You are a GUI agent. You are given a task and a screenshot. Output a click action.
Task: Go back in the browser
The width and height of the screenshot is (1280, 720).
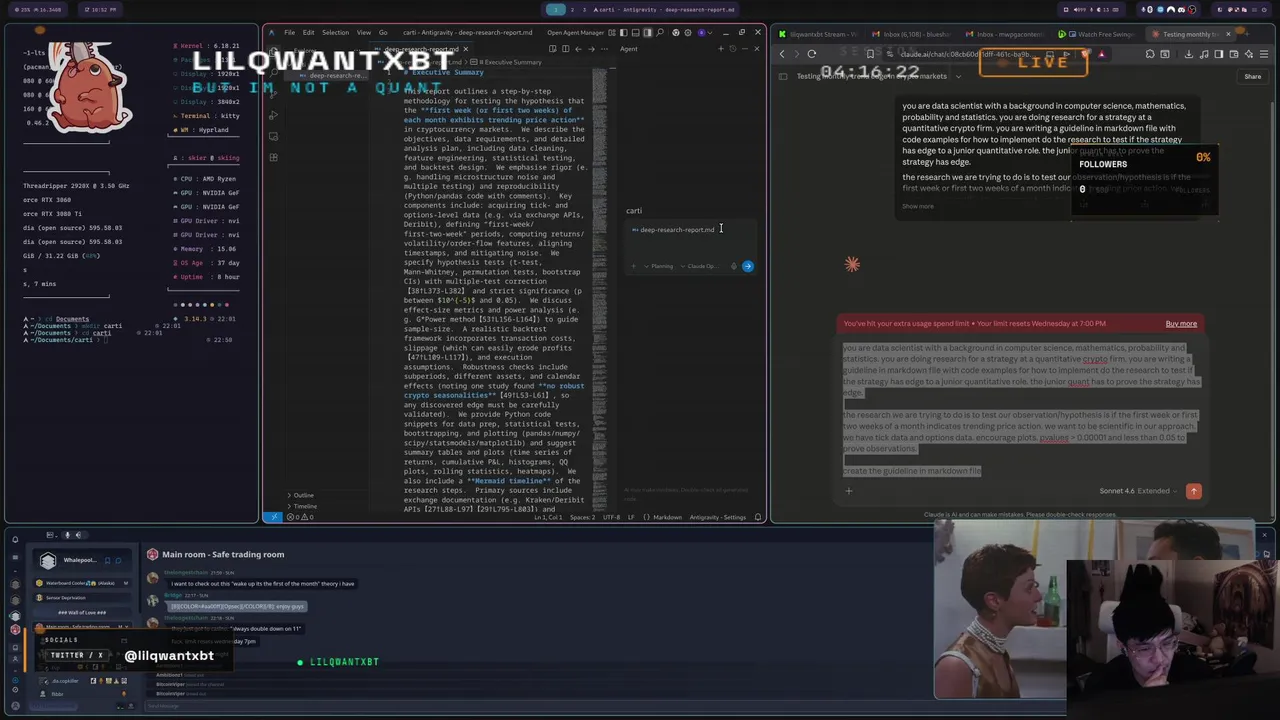coord(782,54)
